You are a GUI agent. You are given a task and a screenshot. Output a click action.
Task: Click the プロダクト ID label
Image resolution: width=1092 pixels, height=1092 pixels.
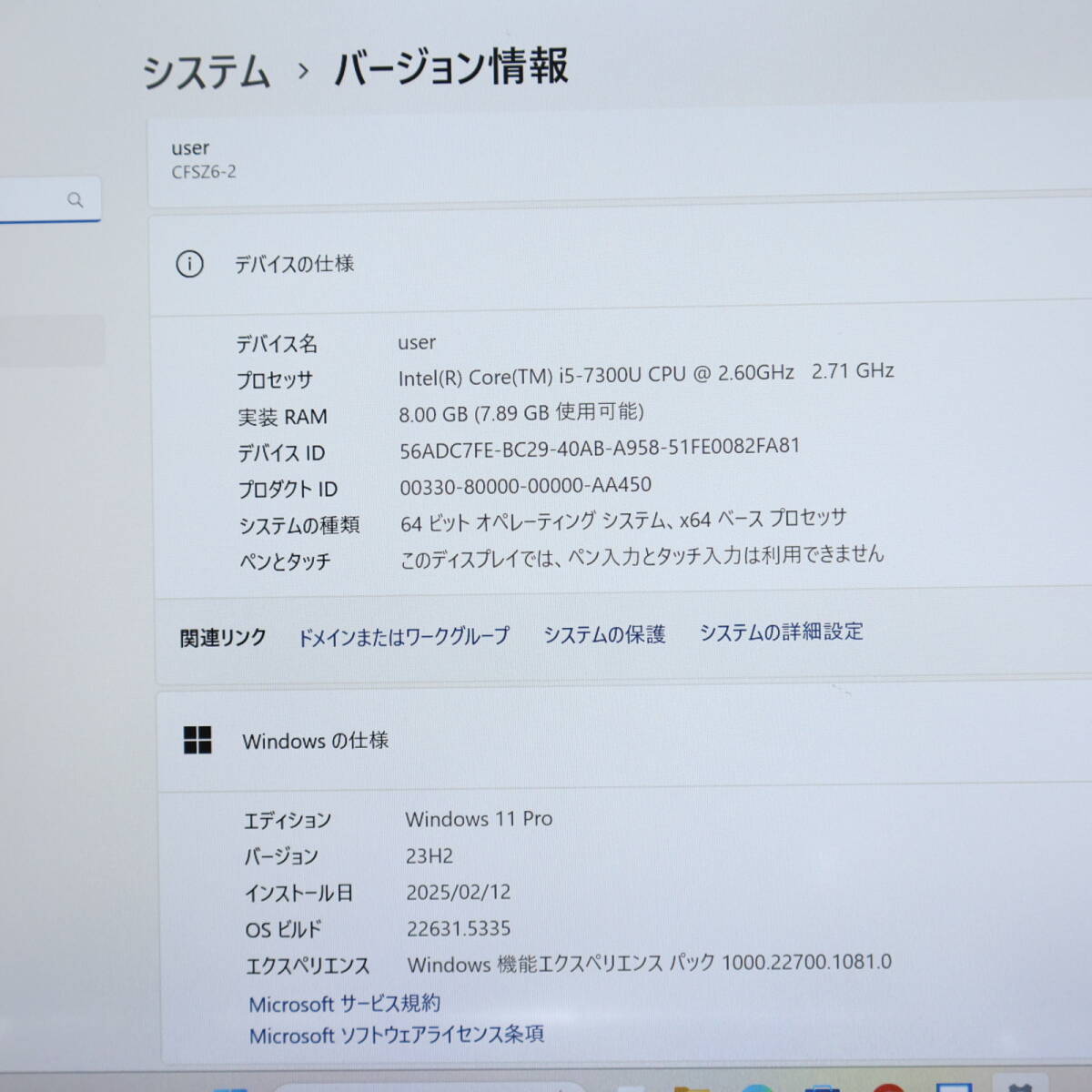coord(288,490)
